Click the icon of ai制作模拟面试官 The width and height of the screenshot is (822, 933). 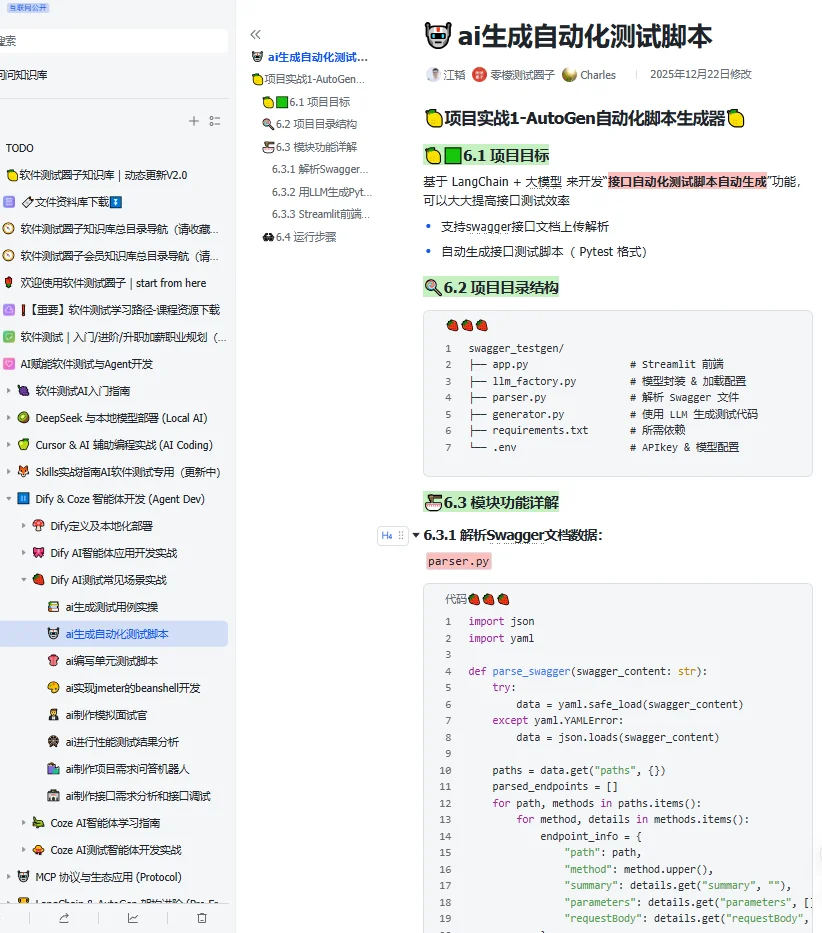pyautogui.click(x=54, y=715)
